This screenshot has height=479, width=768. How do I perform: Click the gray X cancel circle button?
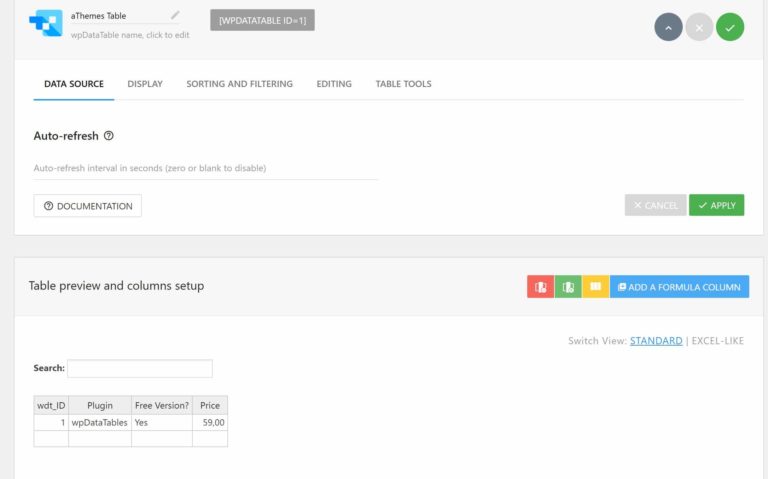699,27
